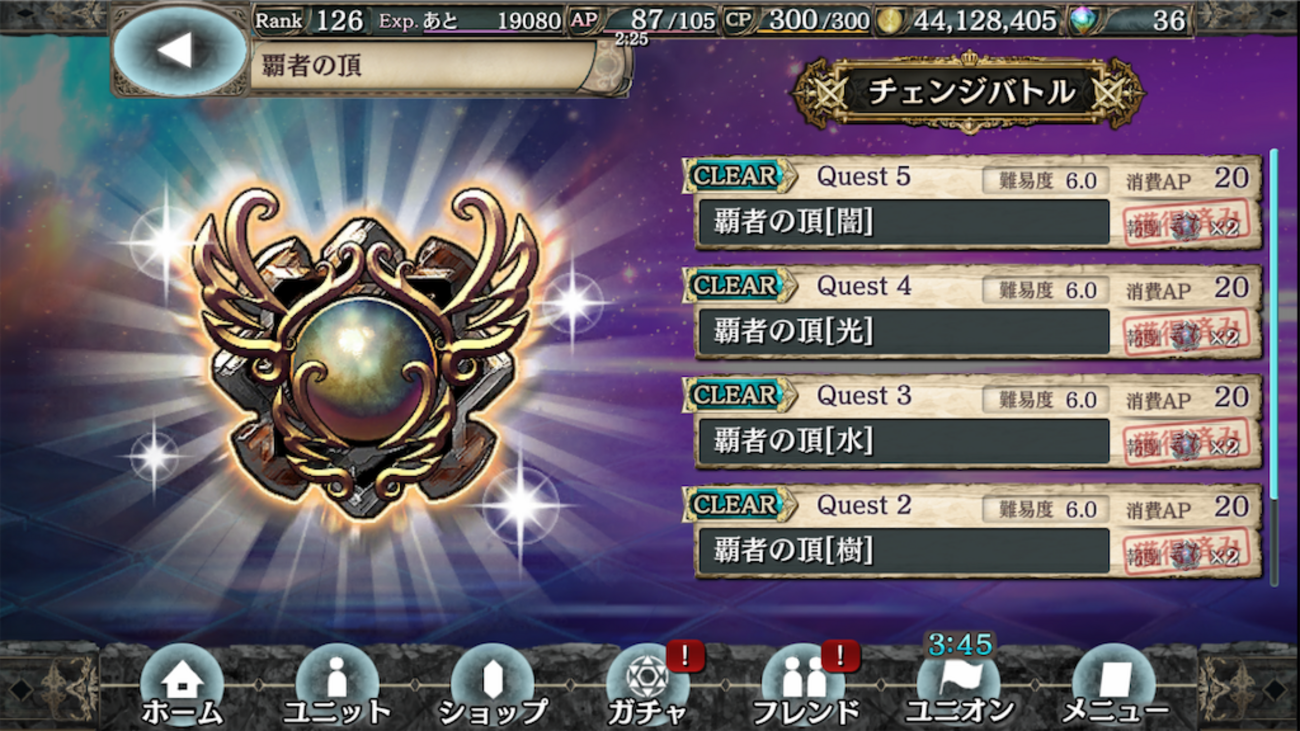Tap the gold coin currency icon

click(889, 20)
